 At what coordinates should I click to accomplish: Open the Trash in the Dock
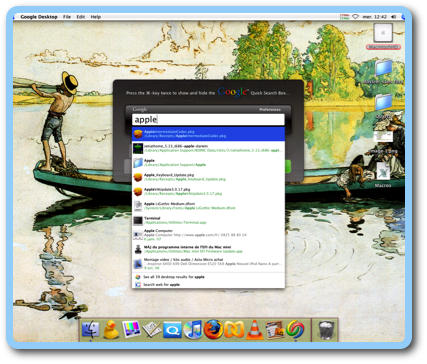tap(326, 329)
